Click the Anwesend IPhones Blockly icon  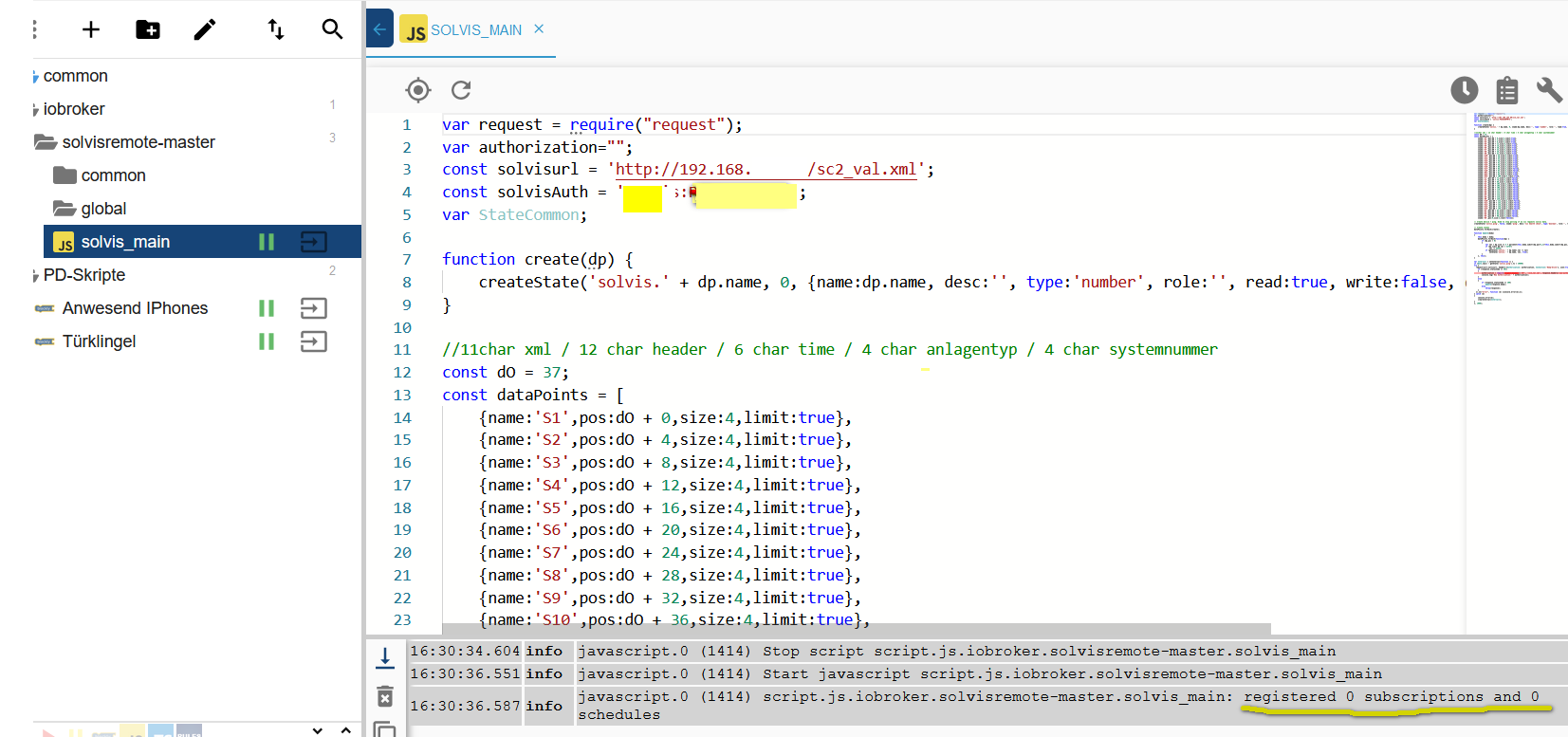pos(45,308)
